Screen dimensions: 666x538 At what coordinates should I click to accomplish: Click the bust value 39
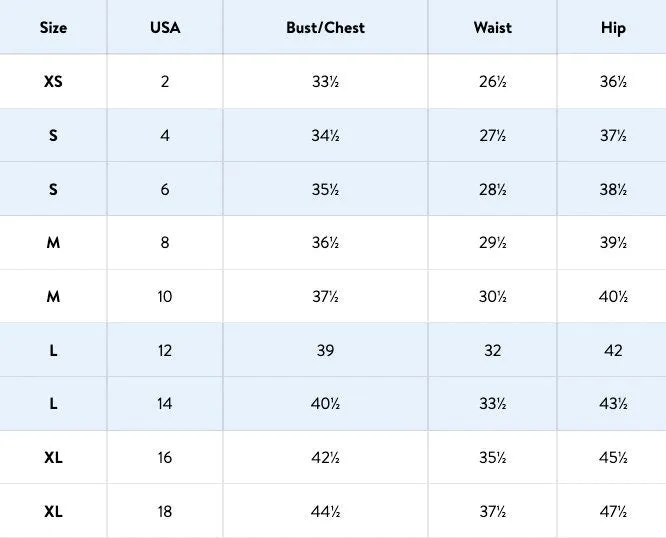325,350
